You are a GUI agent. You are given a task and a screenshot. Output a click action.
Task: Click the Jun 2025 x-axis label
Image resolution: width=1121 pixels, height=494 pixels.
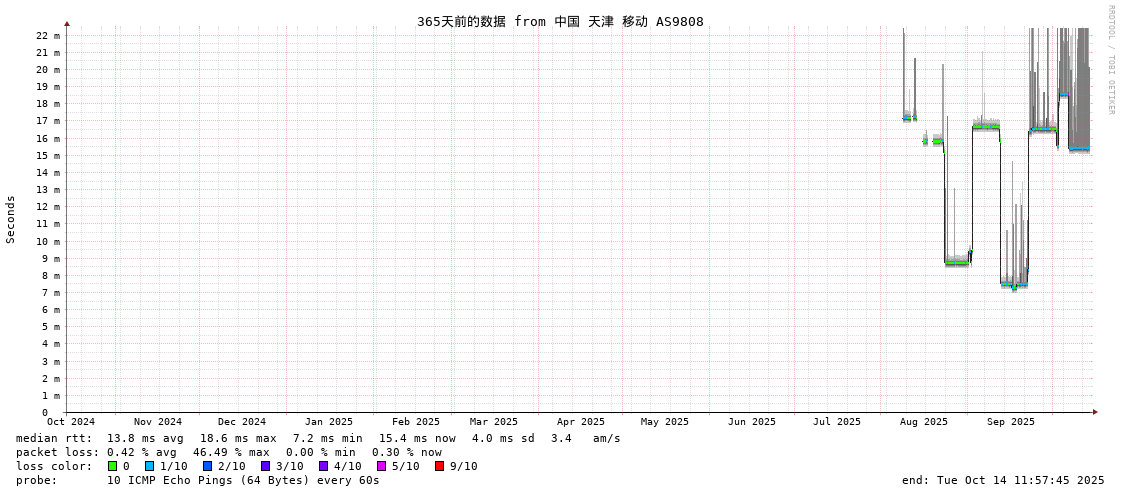[x=751, y=422]
